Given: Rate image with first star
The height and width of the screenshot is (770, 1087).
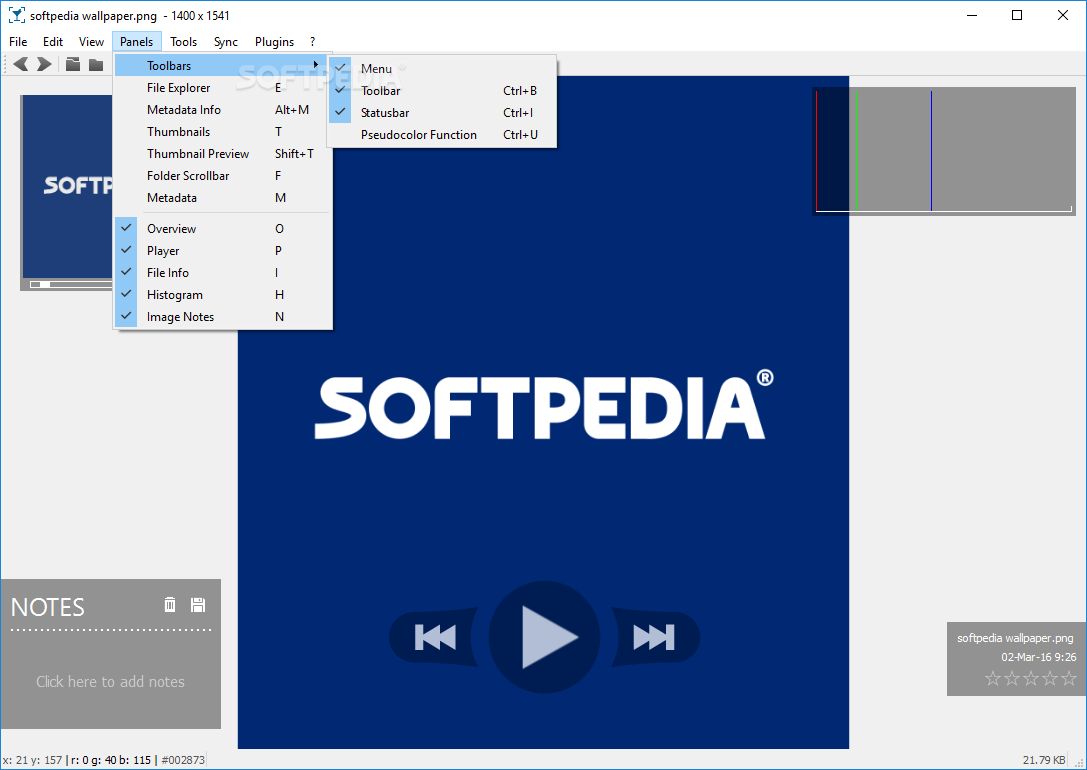Looking at the screenshot, I should tap(993, 678).
